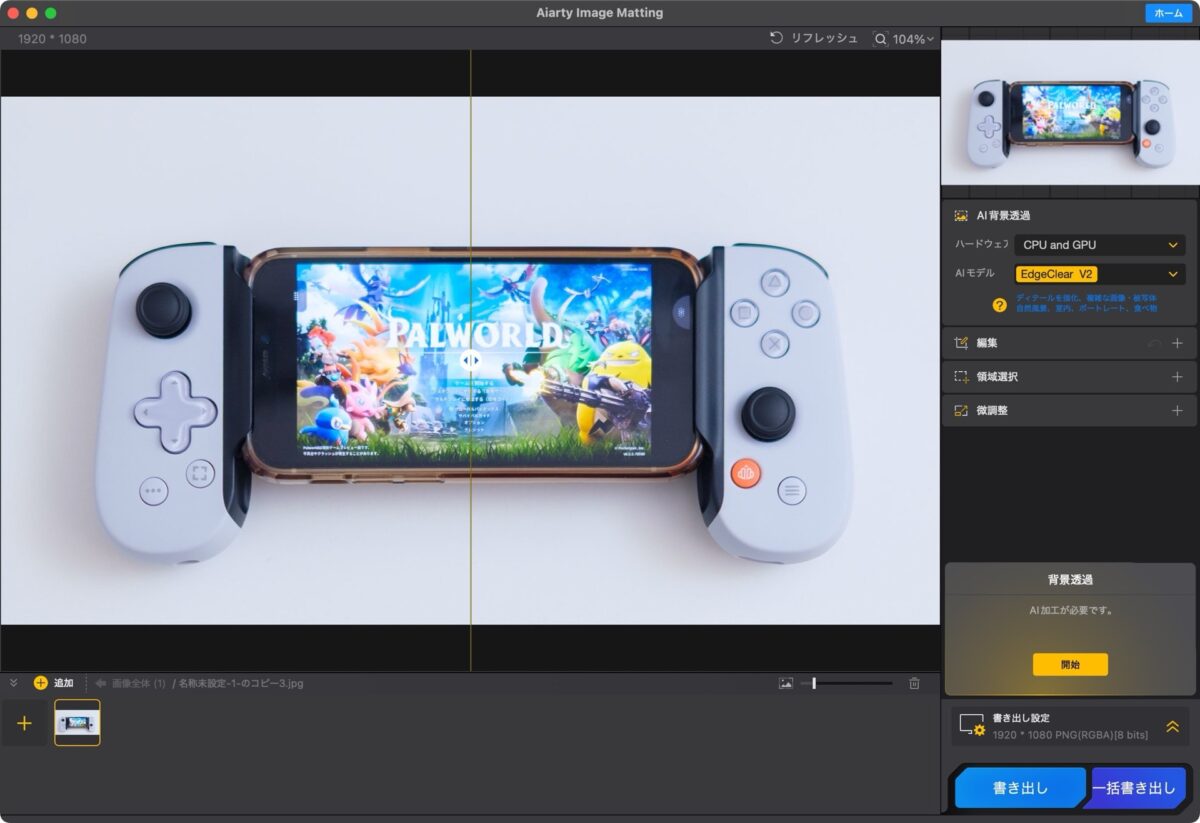This screenshot has width=1200, height=823.
Task: Click the file name 名称未設定-1-のコピー3.jpg
Action: (242, 683)
